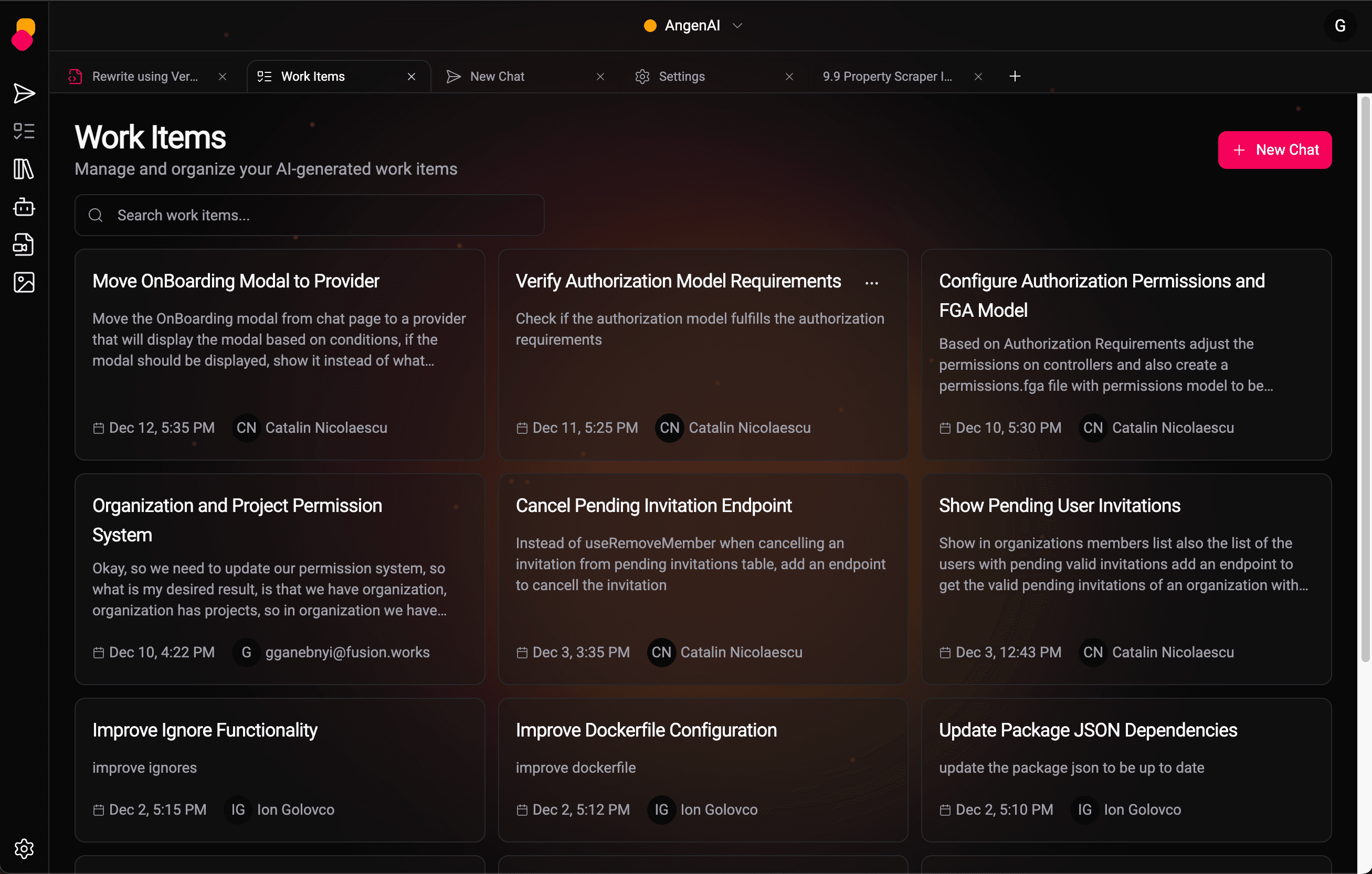Open the work items checklist sidebar icon

24,131
